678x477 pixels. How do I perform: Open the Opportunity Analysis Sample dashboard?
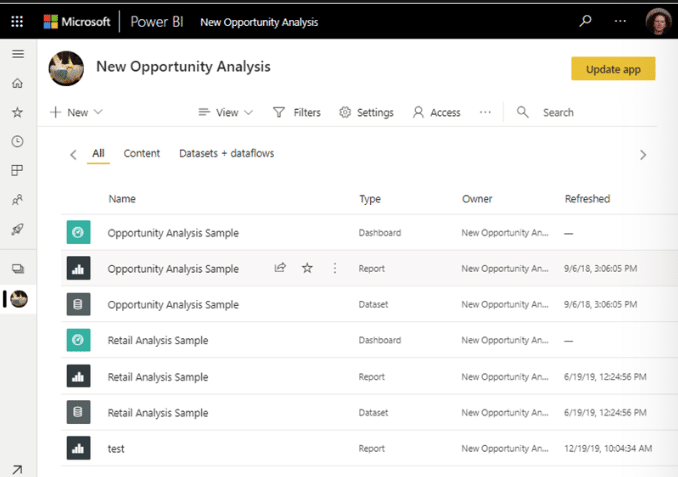173,233
